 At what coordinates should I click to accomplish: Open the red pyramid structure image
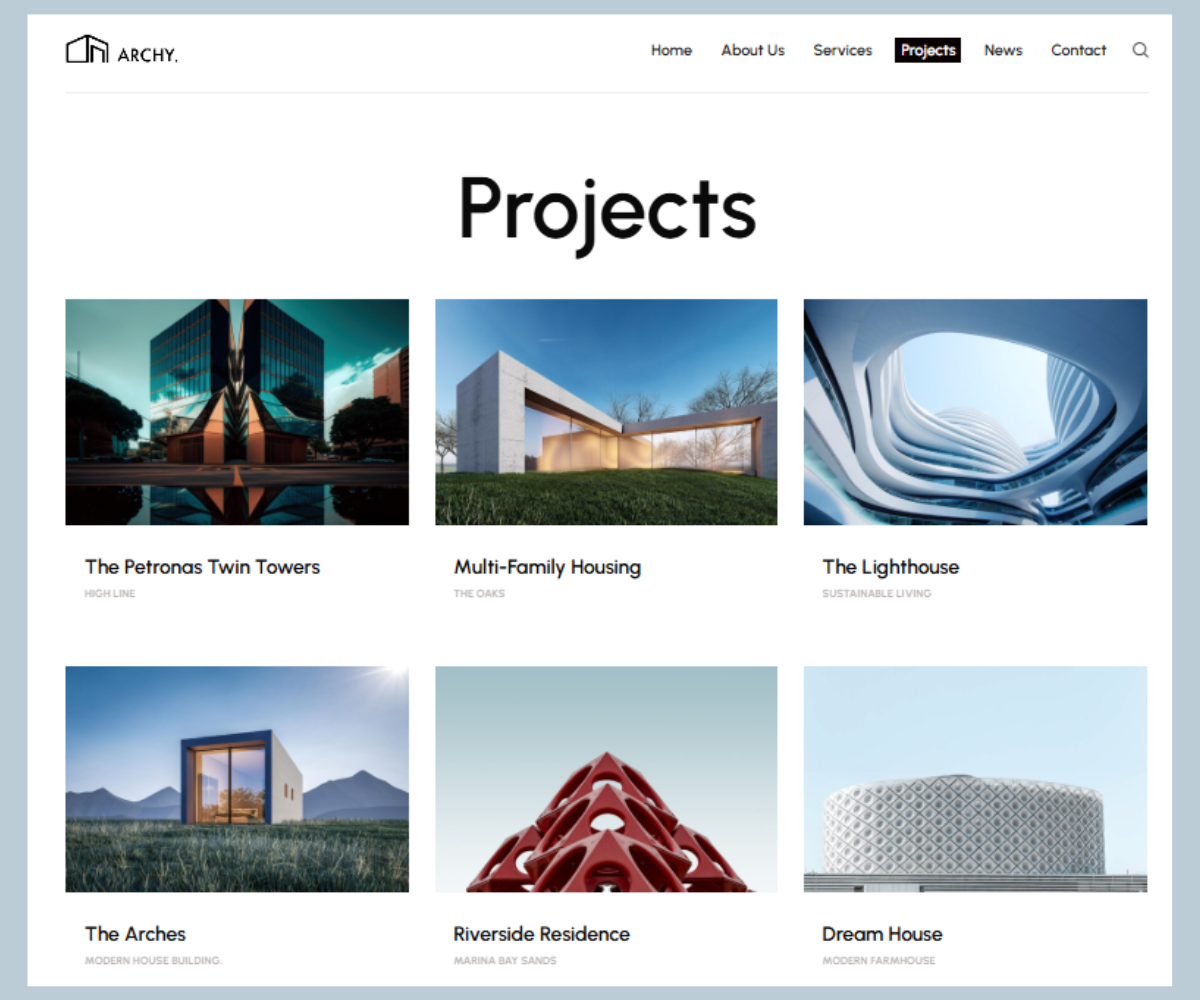tap(606, 779)
